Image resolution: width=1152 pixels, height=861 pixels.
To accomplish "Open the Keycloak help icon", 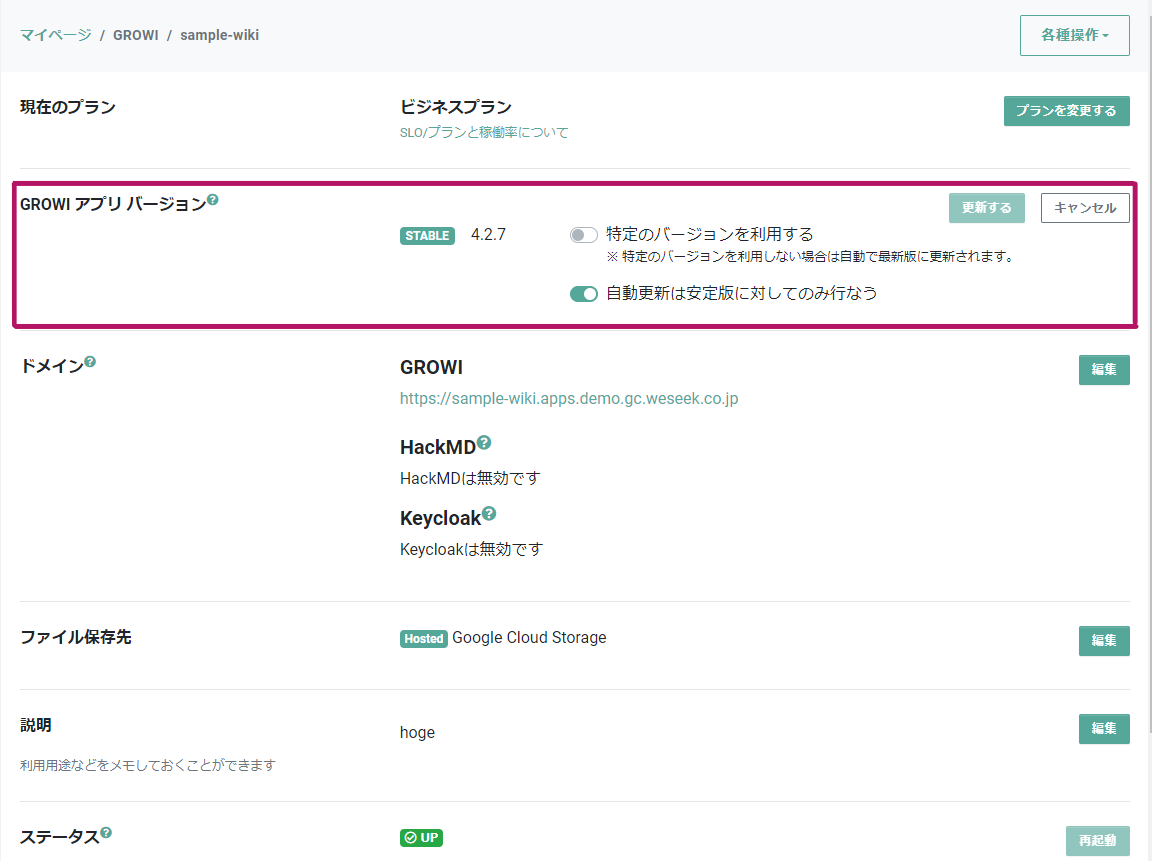I will tap(489, 514).
